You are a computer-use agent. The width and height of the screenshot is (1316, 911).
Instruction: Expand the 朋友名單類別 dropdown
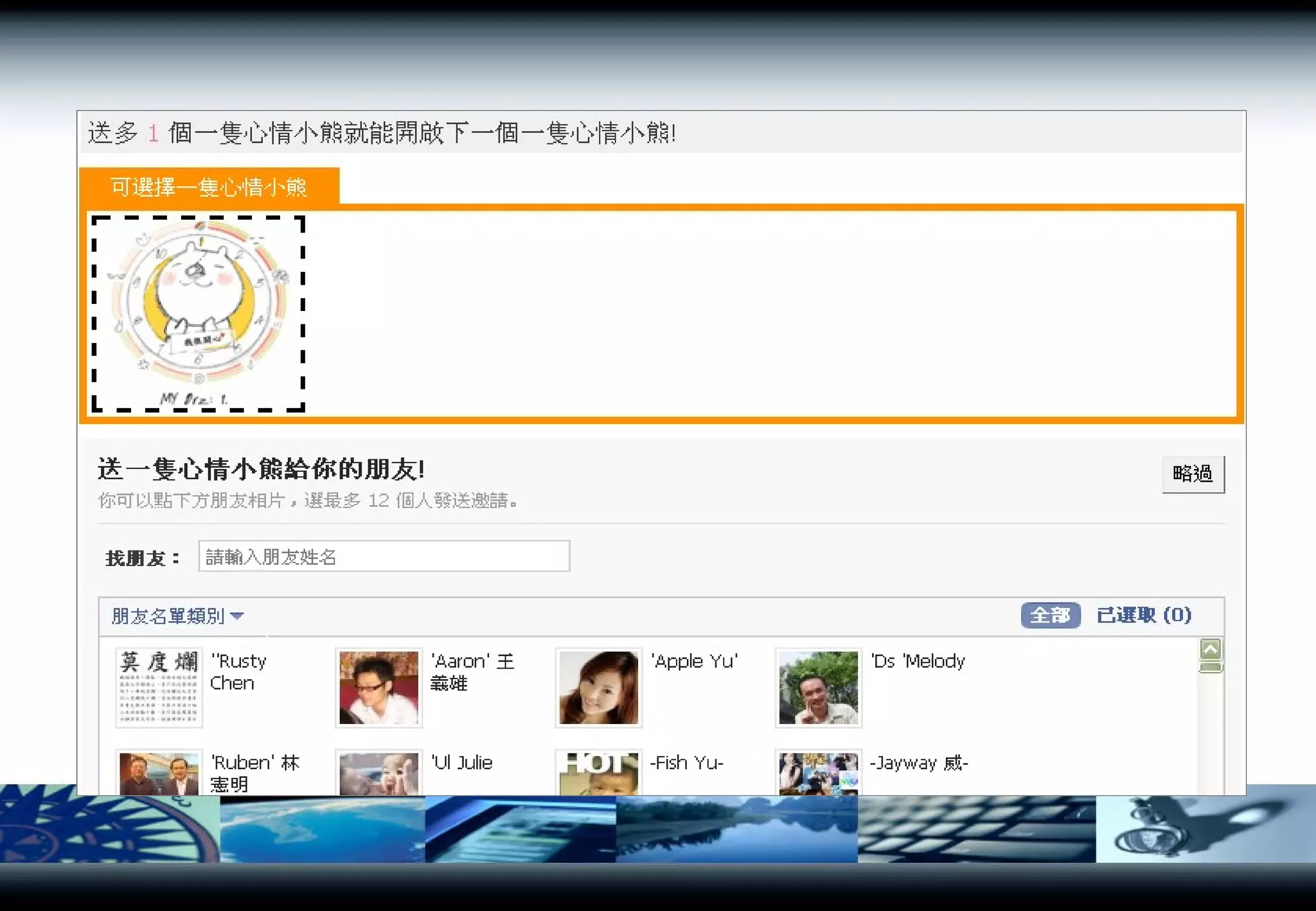(x=168, y=615)
